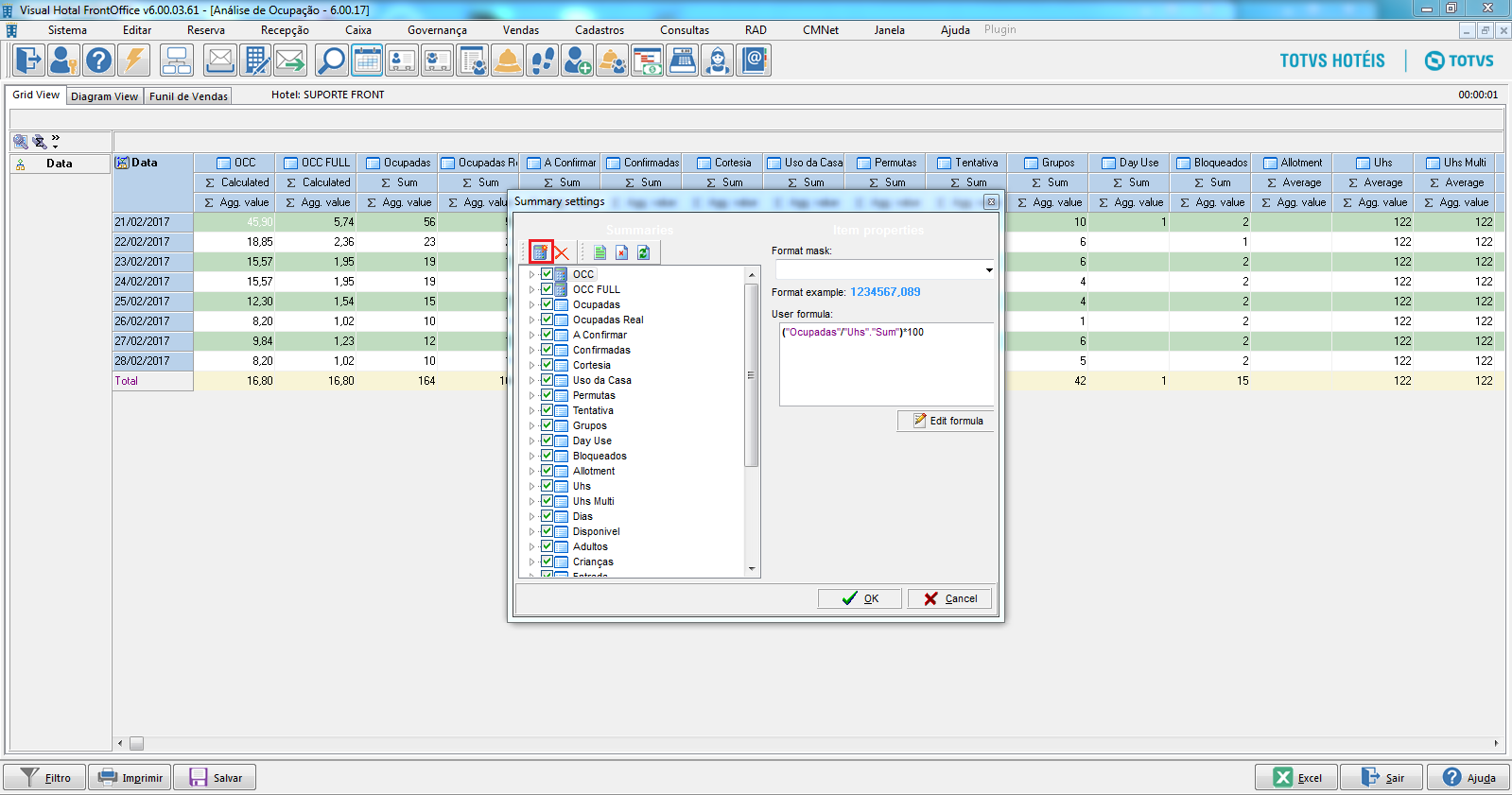Disable the Confirmadas summary checkbox

tap(547, 350)
